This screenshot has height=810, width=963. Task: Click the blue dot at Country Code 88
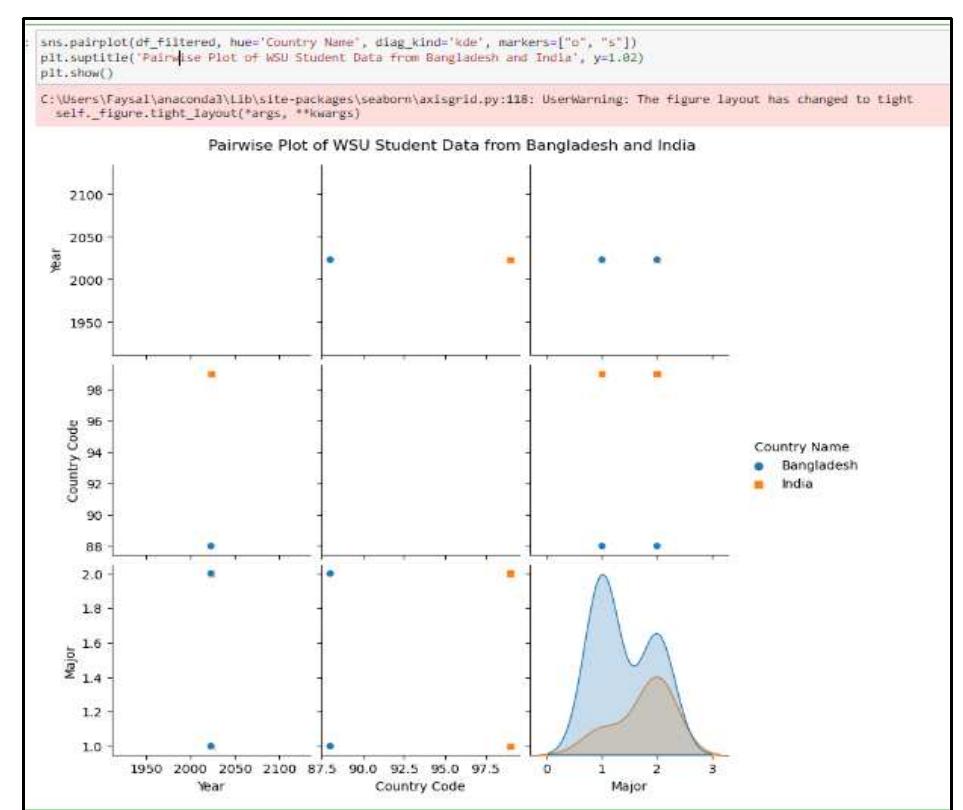pos(212,545)
